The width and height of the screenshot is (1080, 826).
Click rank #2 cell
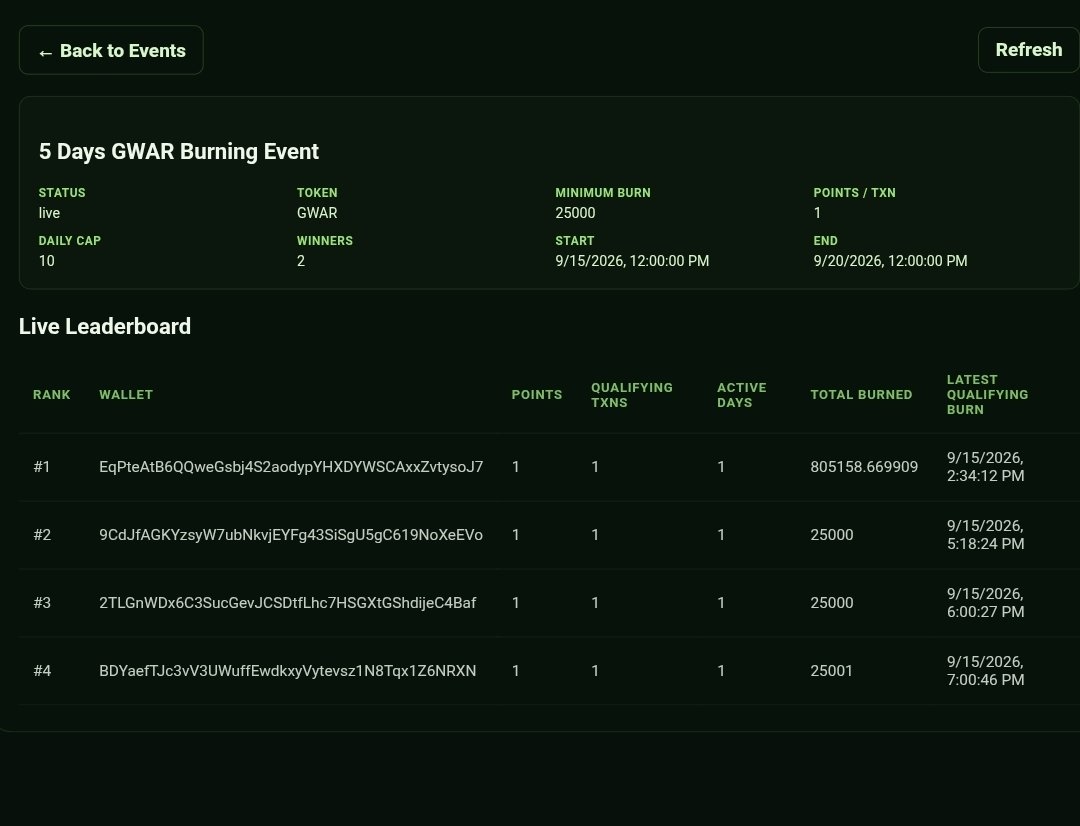tap(42, 535)
